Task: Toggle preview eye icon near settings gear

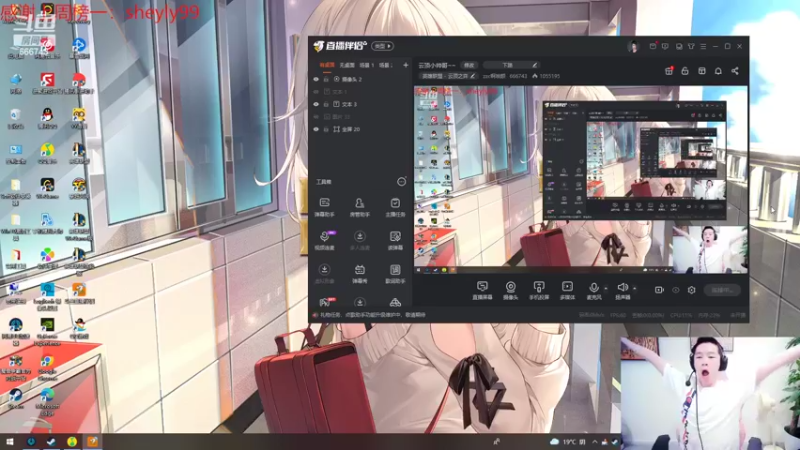Action: [676, 290]
